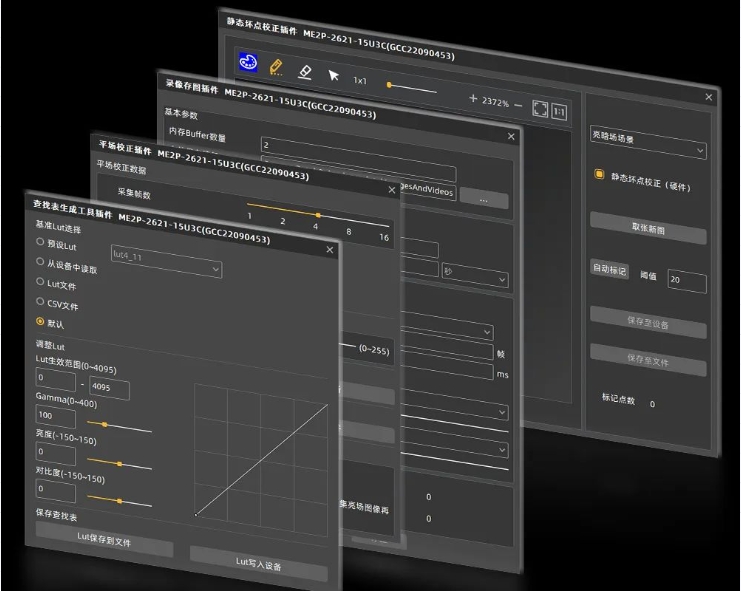Click the 标记点数 label
Screen dimensions: 741x591
[x=618, y=398]
